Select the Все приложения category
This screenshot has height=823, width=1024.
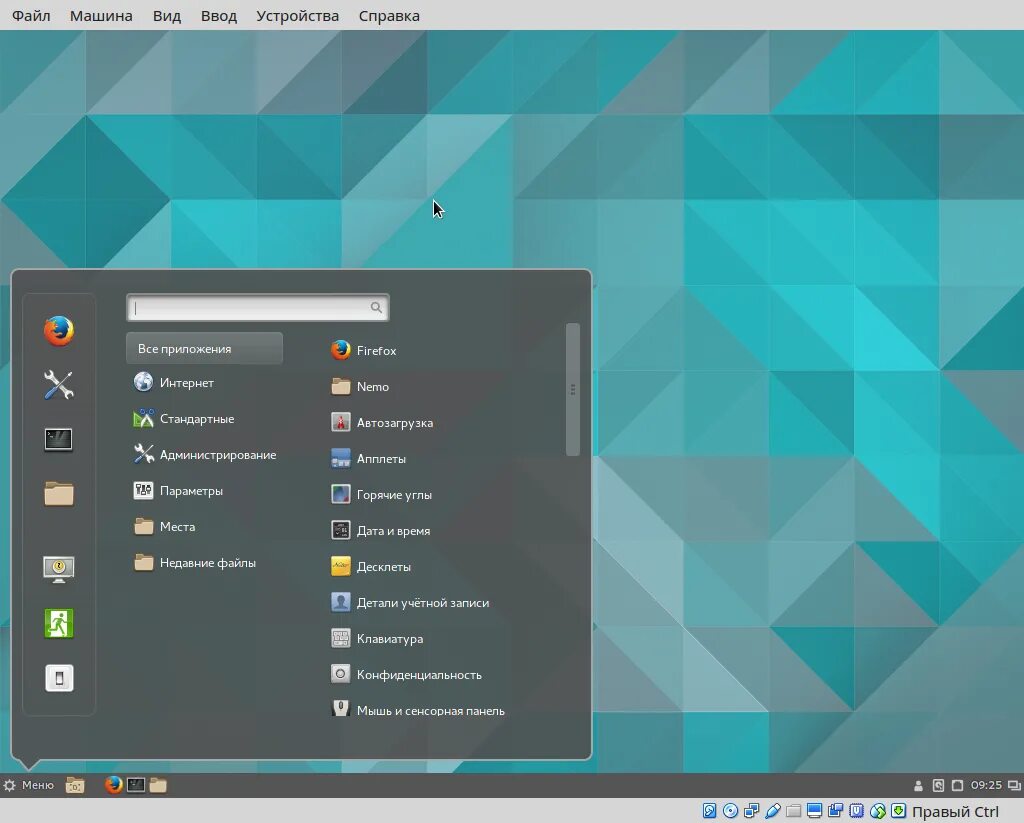tap(204, 348)
